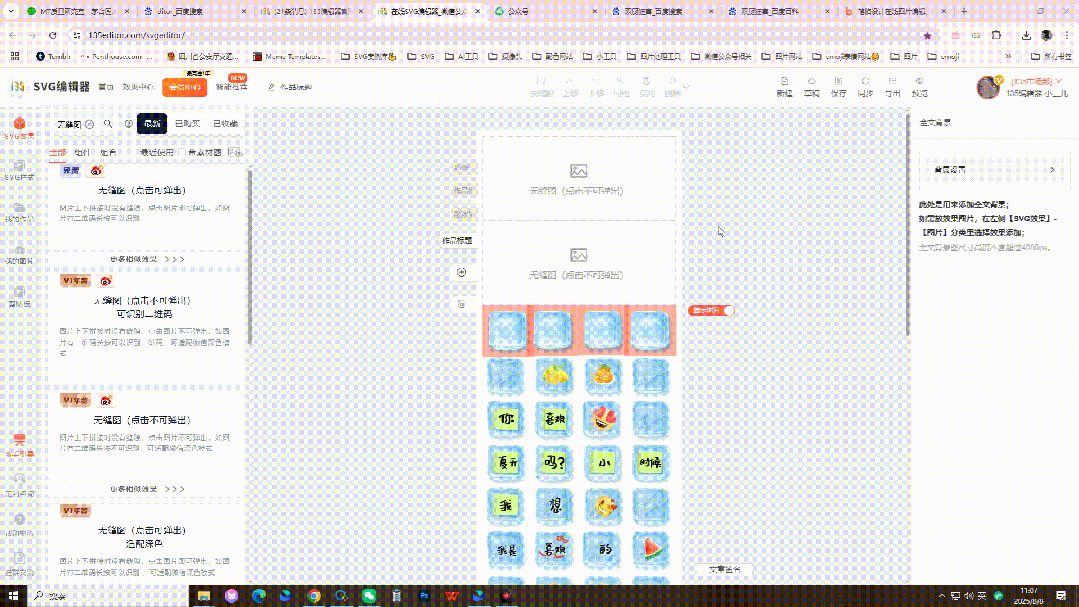Click the 作品标题 side label

(458, 241)
